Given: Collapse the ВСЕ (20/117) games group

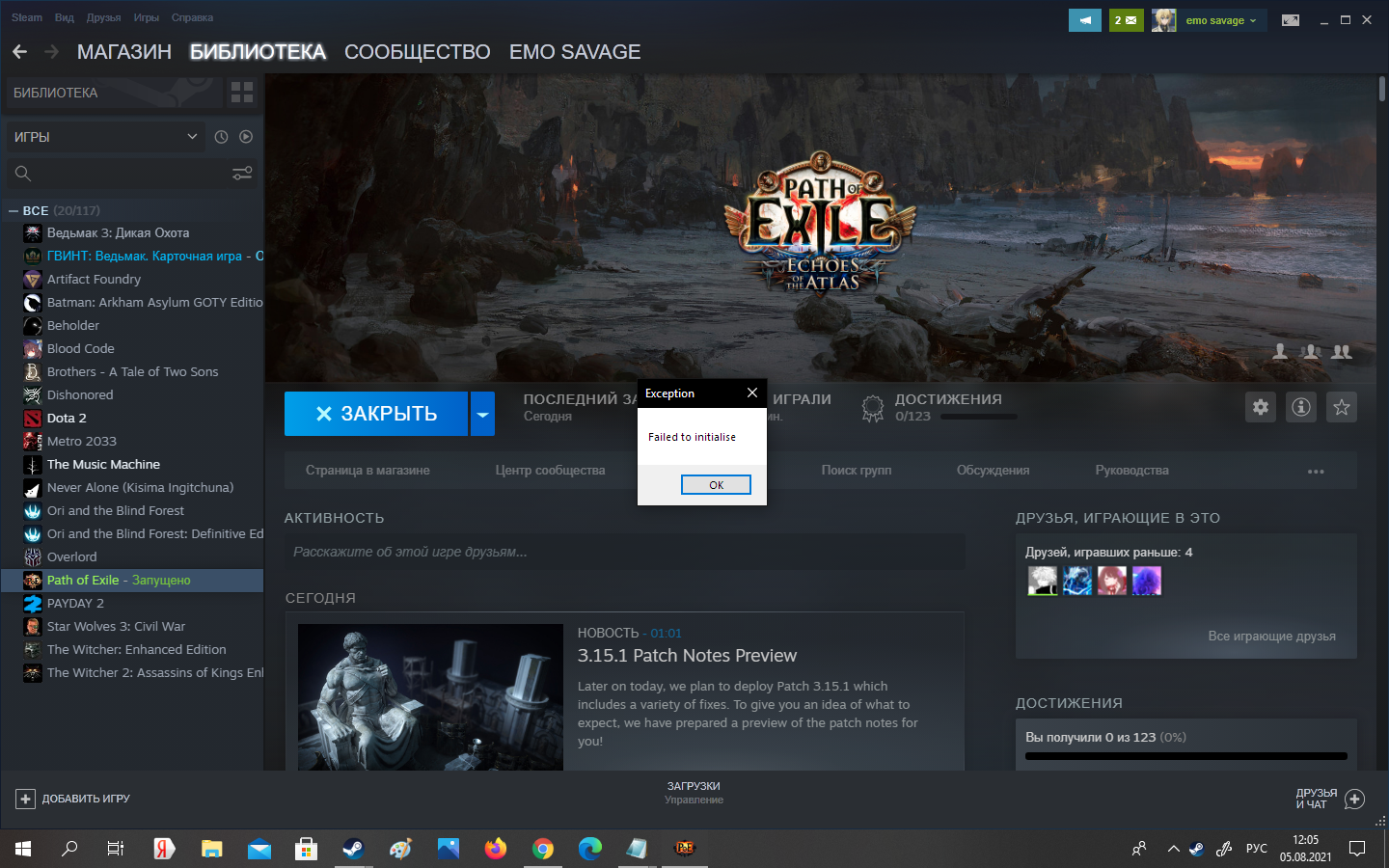Looking at the screenshot, I should pos(12,210).
